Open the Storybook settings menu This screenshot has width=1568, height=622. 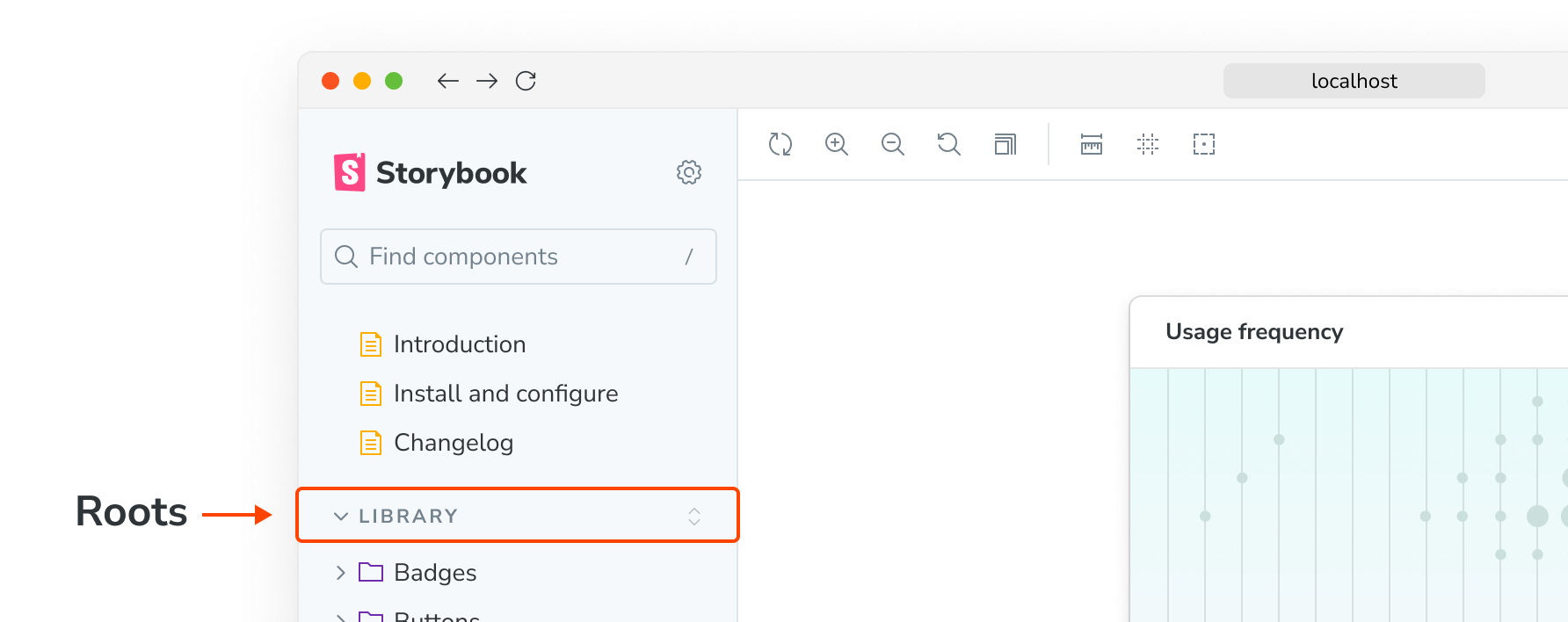click(x=689, y=172)
